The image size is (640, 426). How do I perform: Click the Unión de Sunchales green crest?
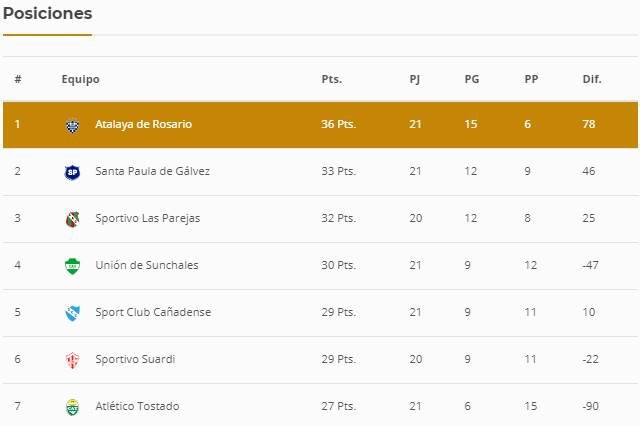click(72, 266)
